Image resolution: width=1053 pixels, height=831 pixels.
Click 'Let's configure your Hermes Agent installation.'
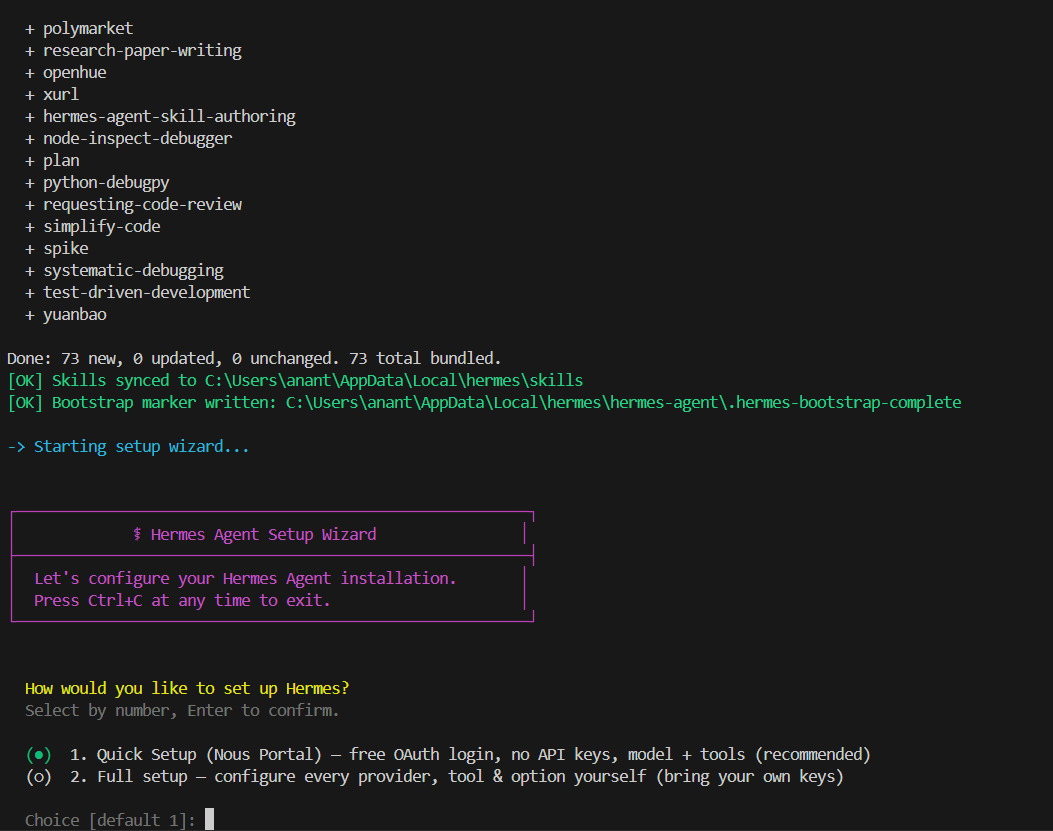tap(245, 578)
